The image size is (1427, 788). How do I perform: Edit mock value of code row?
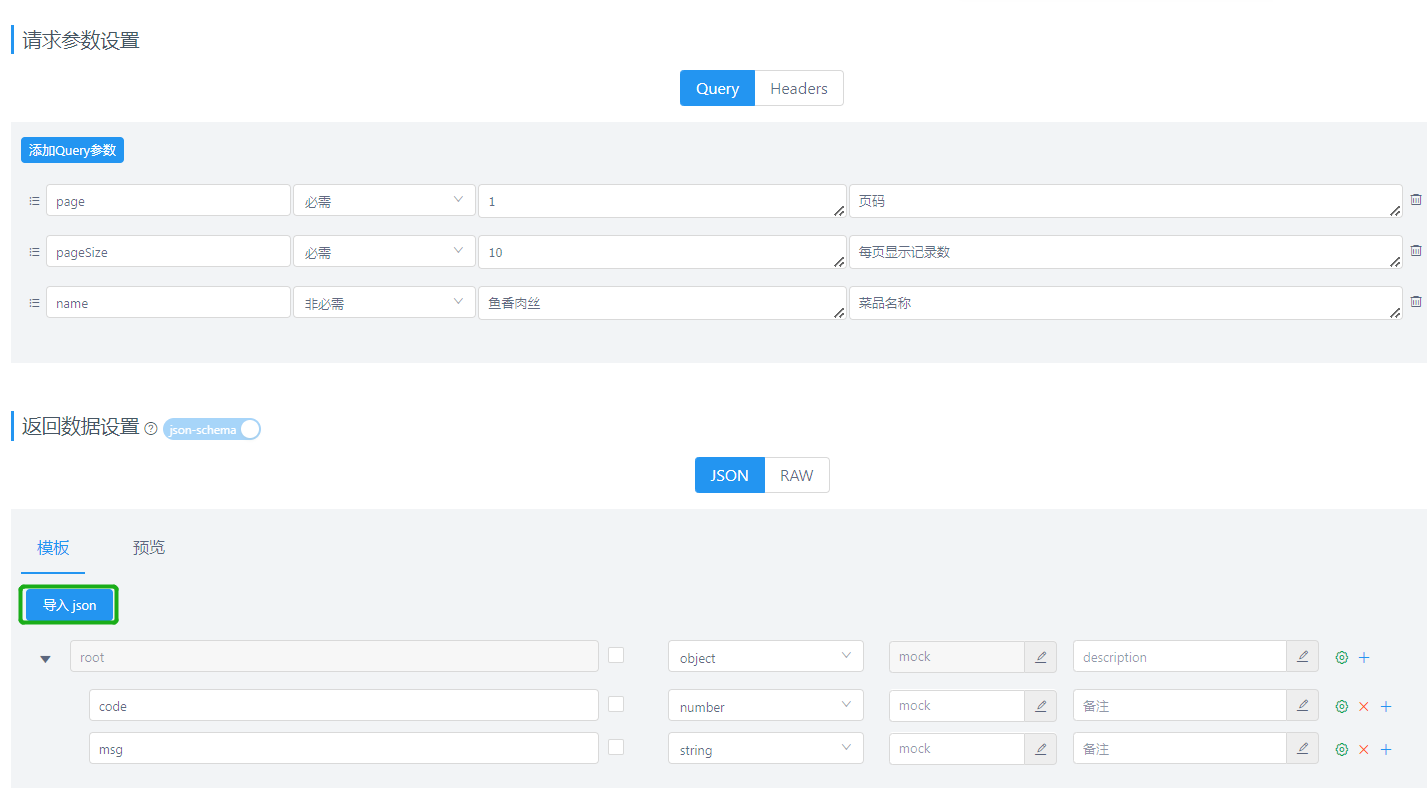[1040, 706]
